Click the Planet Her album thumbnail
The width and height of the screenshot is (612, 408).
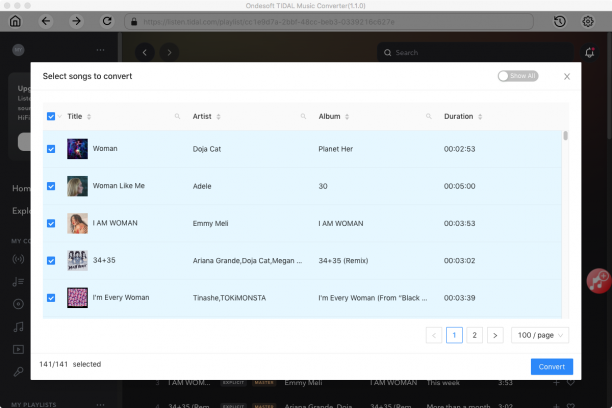click(x=77, y=149)
